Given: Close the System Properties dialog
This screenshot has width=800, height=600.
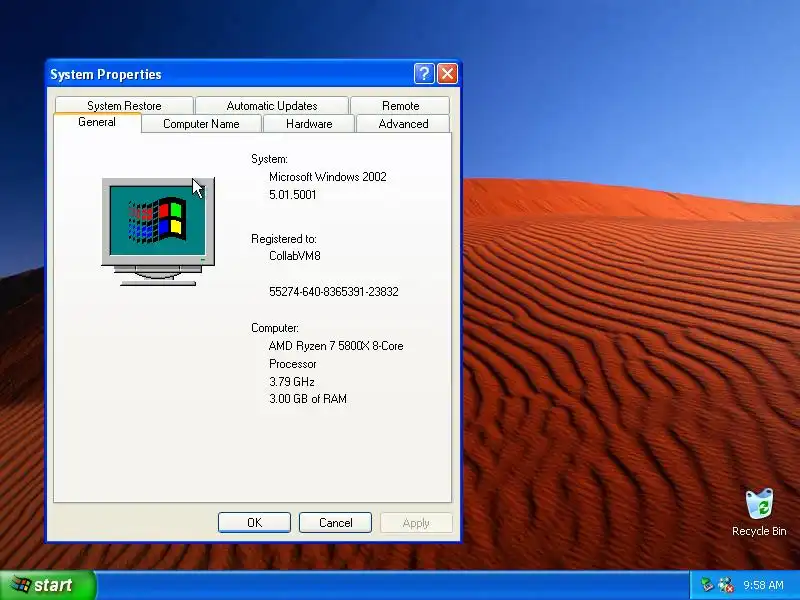Looking at the screenshot, I should (447, 74).
